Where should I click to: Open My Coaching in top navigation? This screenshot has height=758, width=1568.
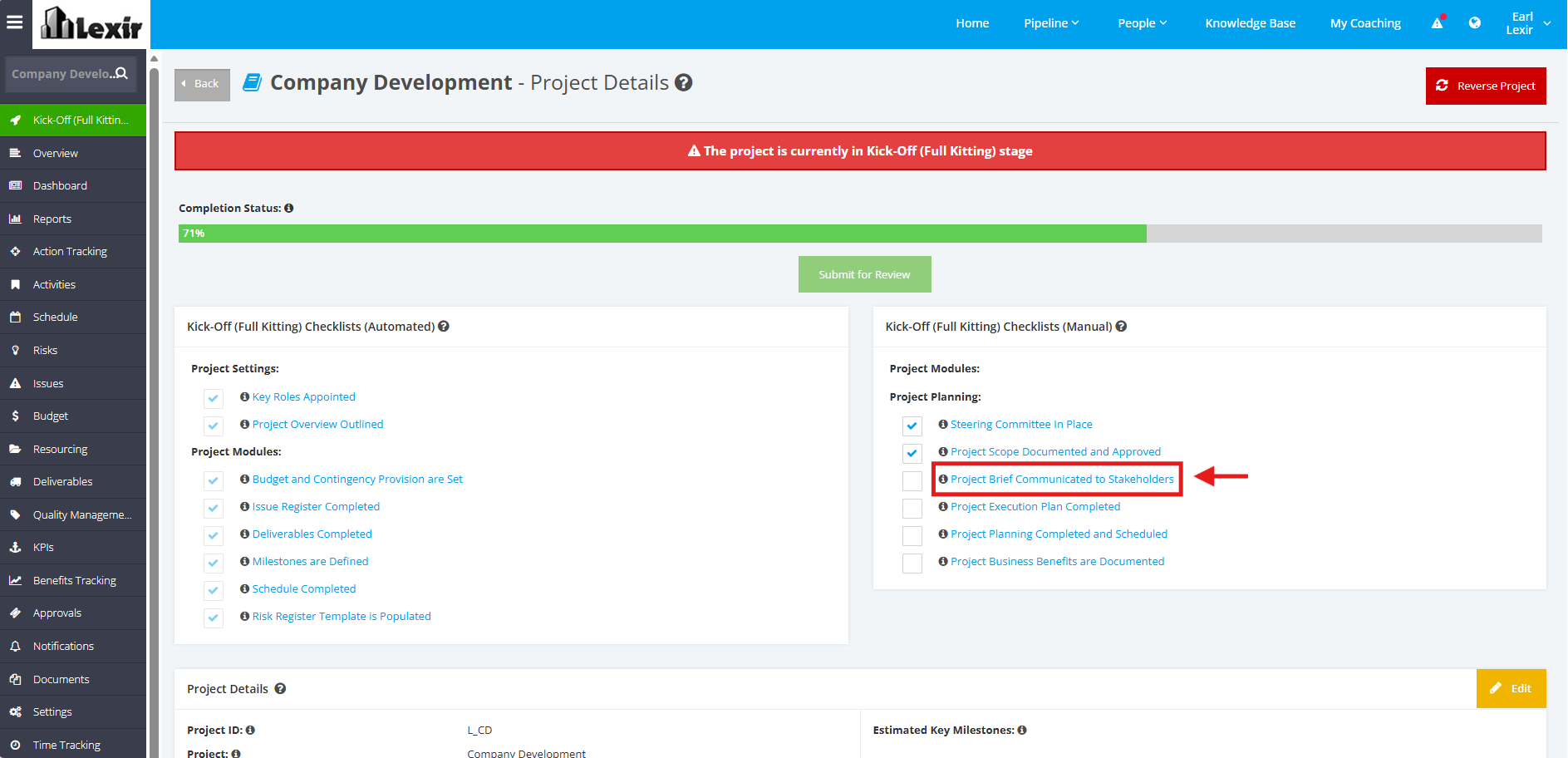point(1365,23)
